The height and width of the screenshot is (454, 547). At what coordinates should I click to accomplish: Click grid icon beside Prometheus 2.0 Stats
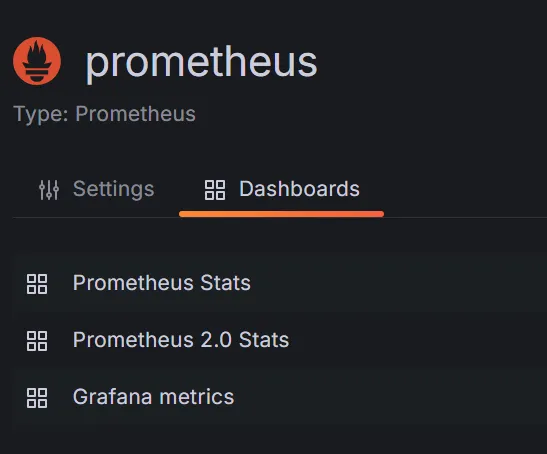[x=37, y=341]
